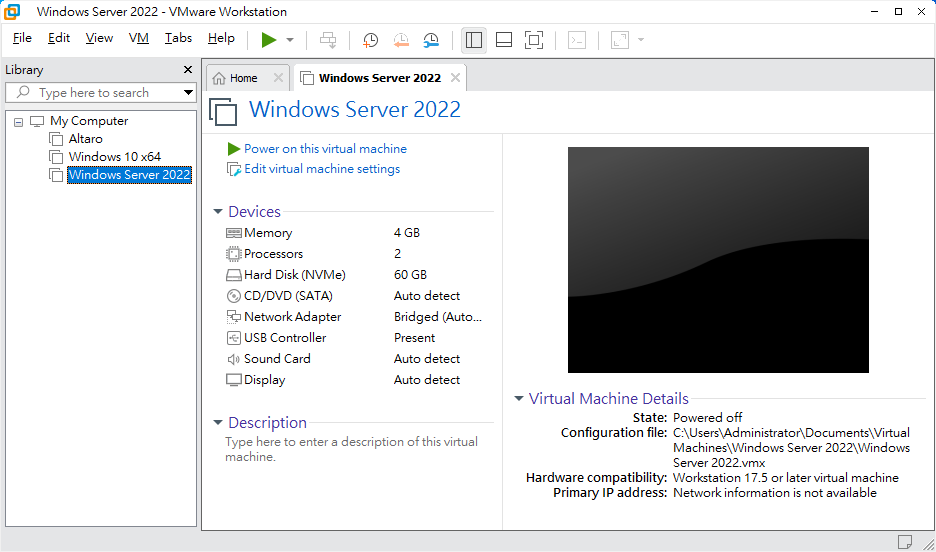The width and height of the screenshot is (936, 552).
Task: Open the power options dropdown arrow
Action: (x=290, y=40)
